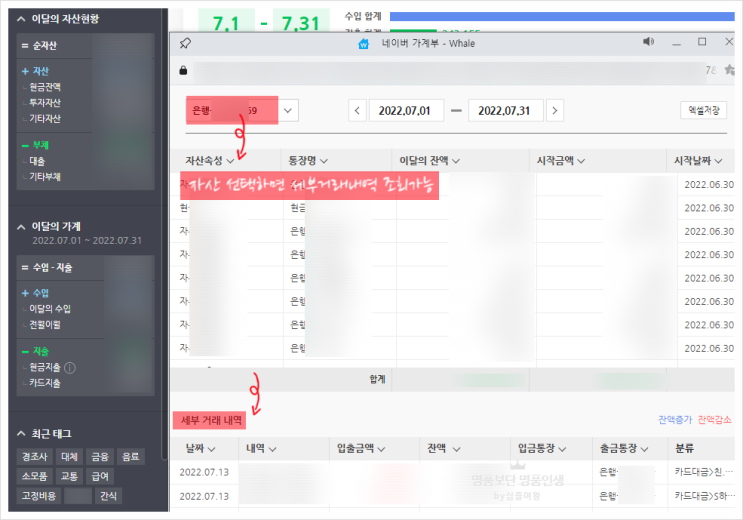Open the 은행 account dropdown
743x520 pixels.
coord(288,111)
